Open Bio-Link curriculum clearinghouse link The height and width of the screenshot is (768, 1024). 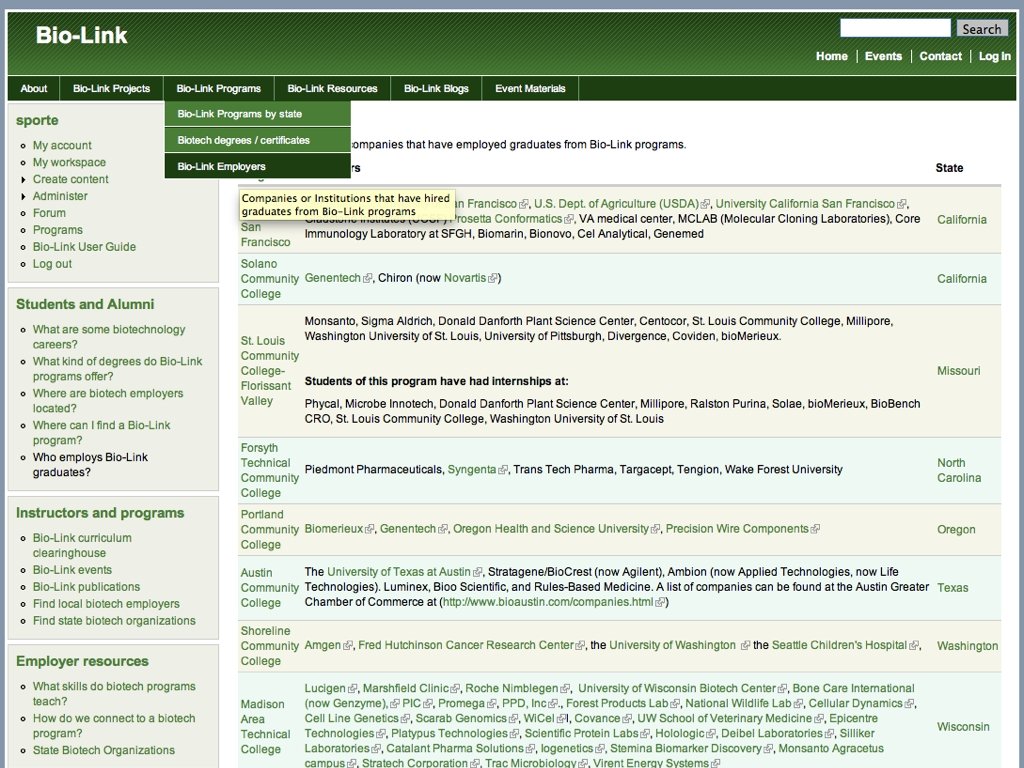pos(82,545)
